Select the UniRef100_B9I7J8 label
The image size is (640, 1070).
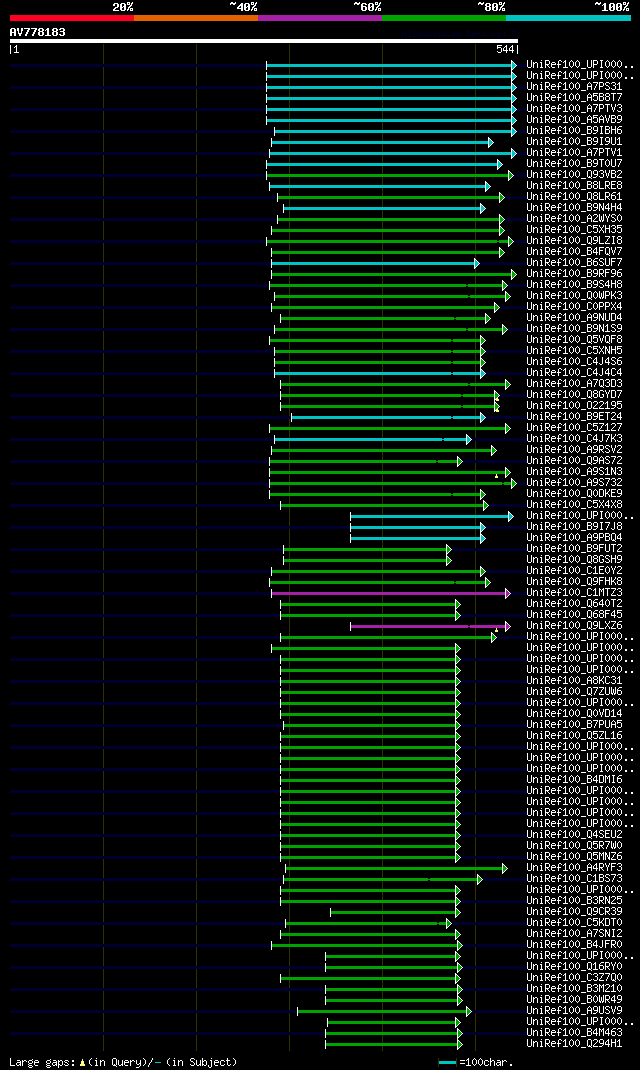click(x=574, y=526)
